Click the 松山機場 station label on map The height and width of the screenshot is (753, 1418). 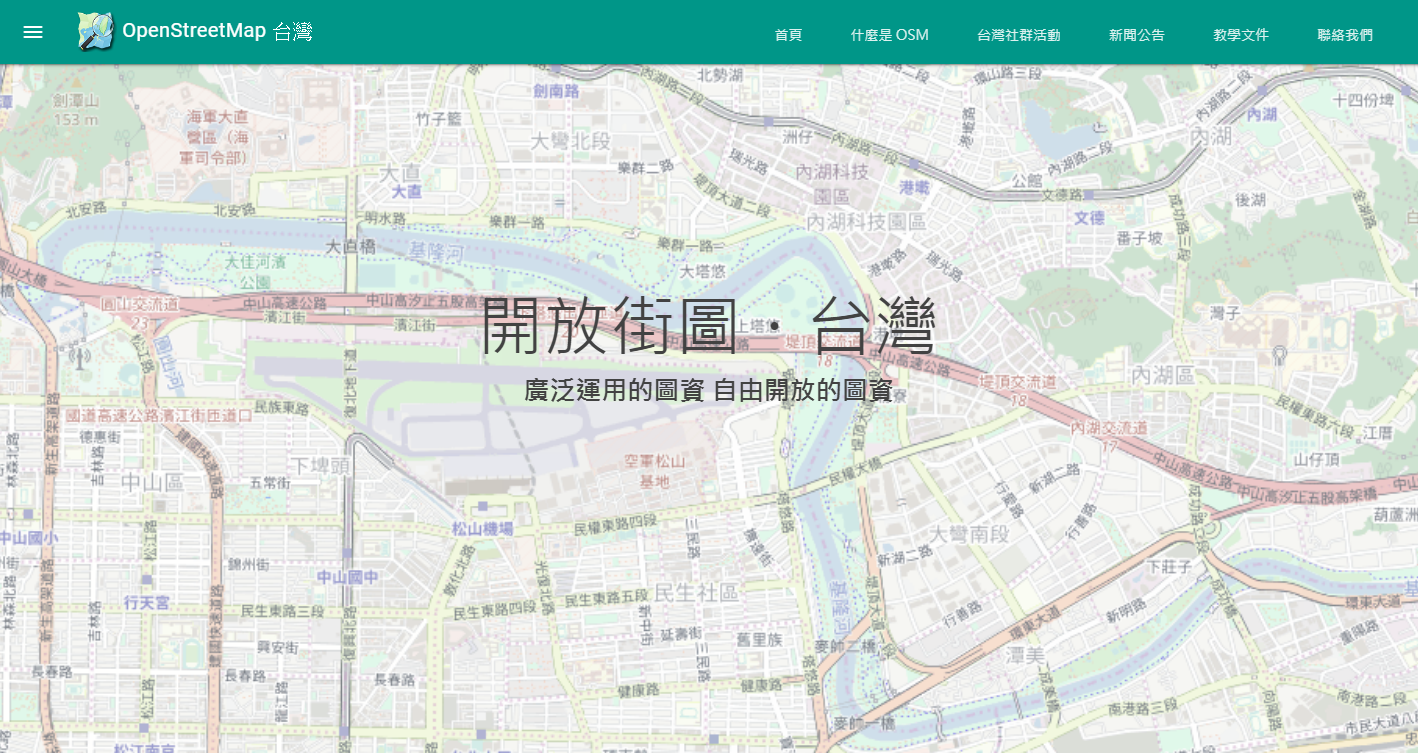point(482,529)
